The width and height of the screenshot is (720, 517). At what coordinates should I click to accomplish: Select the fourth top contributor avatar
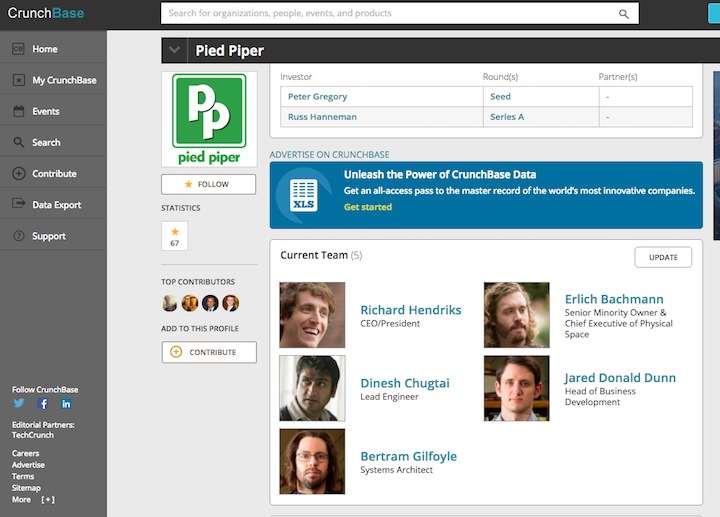[x=231, y=303]
